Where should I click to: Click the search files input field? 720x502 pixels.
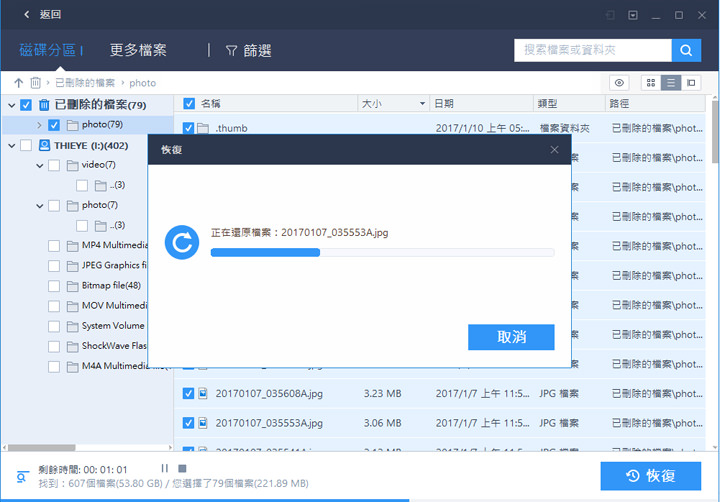pos(592,50)
